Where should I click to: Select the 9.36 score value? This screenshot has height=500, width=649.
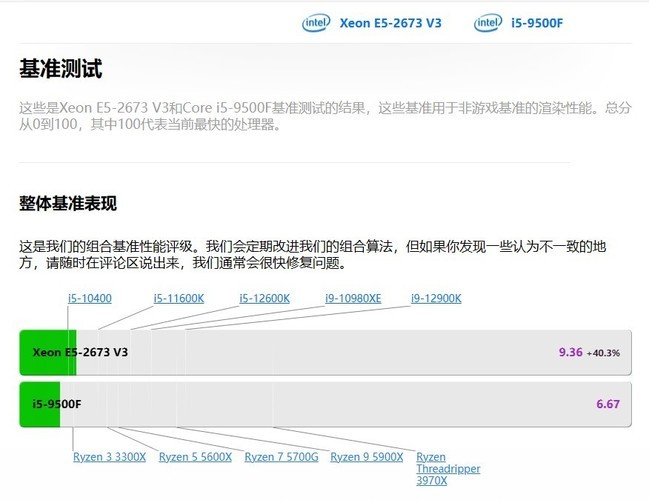pos(570,352)
